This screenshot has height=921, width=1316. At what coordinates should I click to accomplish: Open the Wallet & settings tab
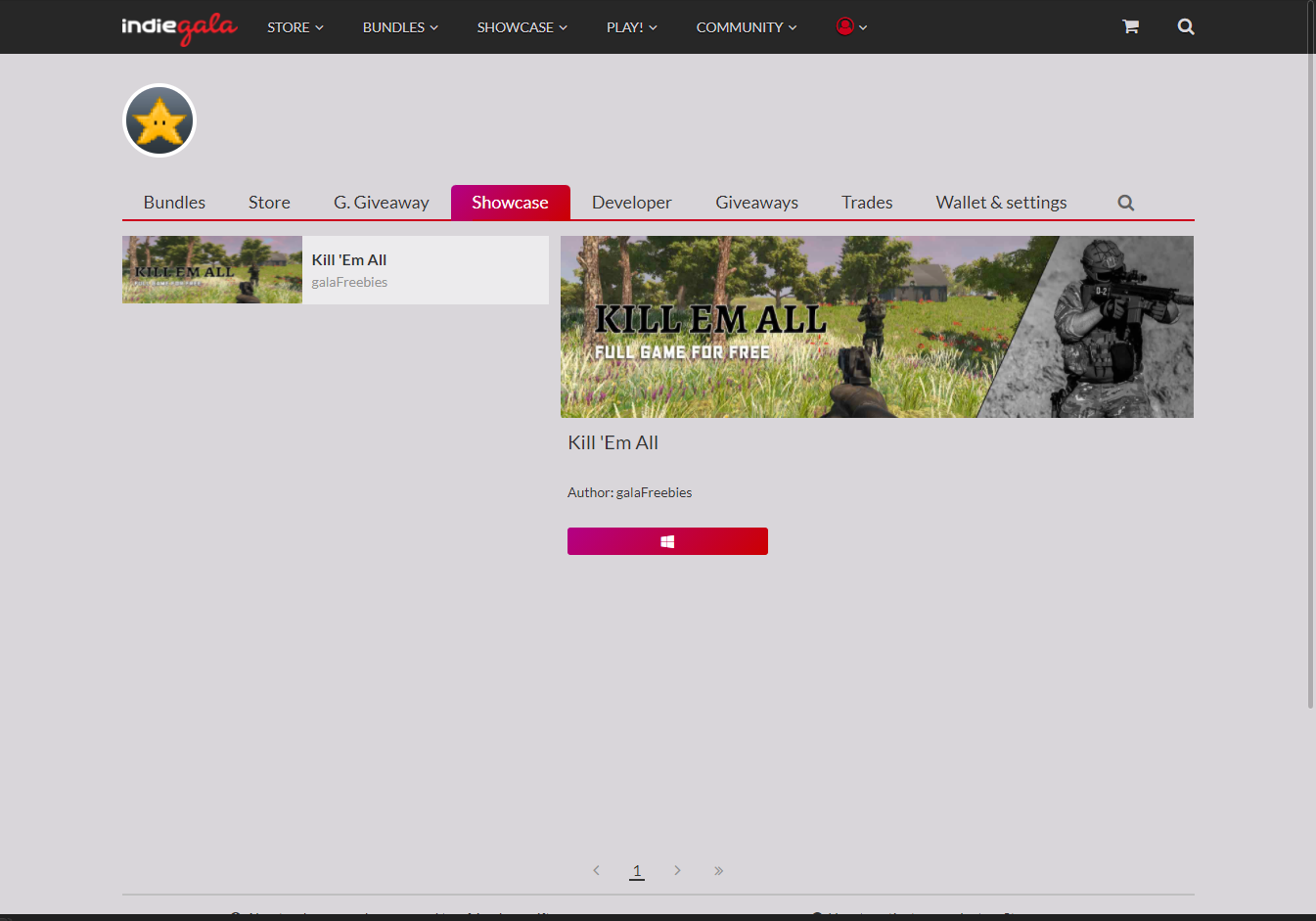pos(1001,203)
